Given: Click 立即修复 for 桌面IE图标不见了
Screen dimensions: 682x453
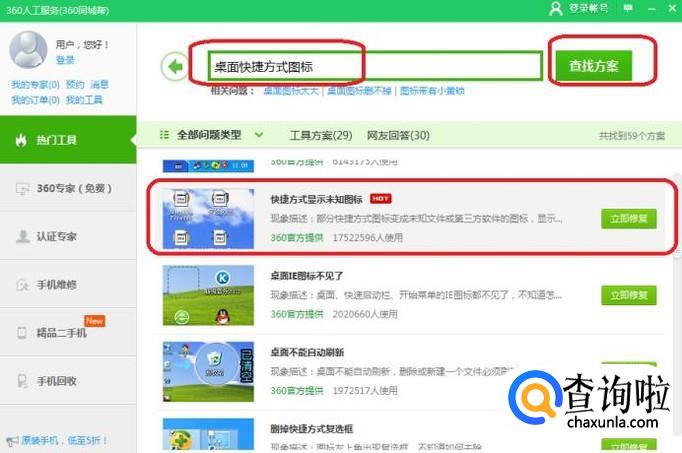Looking at the screenshot, I should click(x=629, y=295).
